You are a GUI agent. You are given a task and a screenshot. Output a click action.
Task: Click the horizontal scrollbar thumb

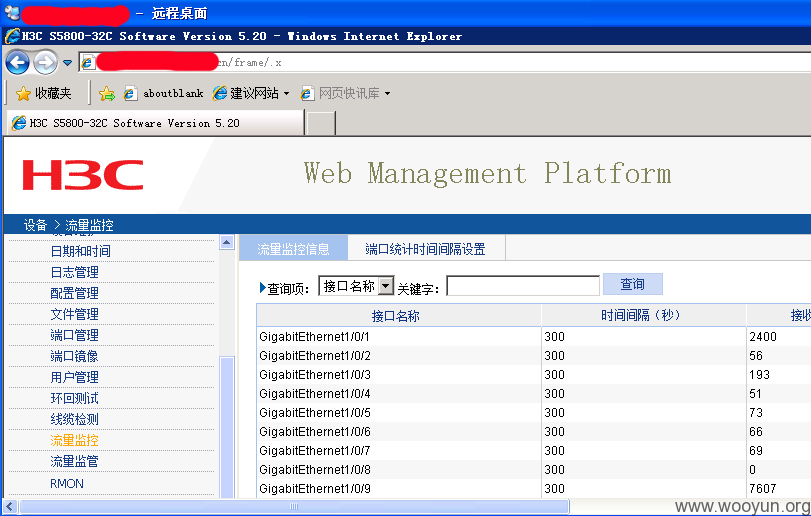pos(294,507)
